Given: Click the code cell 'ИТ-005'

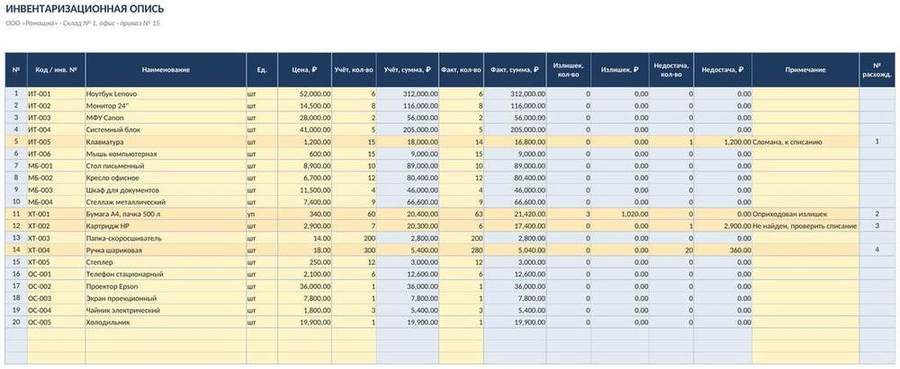Looking at the screenshot, I should coord(56,142).
